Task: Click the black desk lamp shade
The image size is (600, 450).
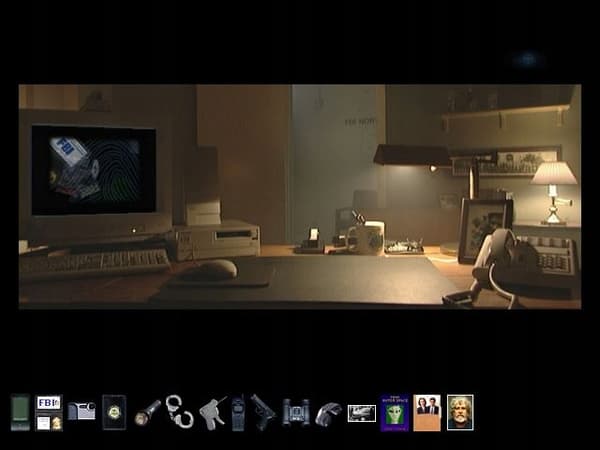Action: point(412,155)
